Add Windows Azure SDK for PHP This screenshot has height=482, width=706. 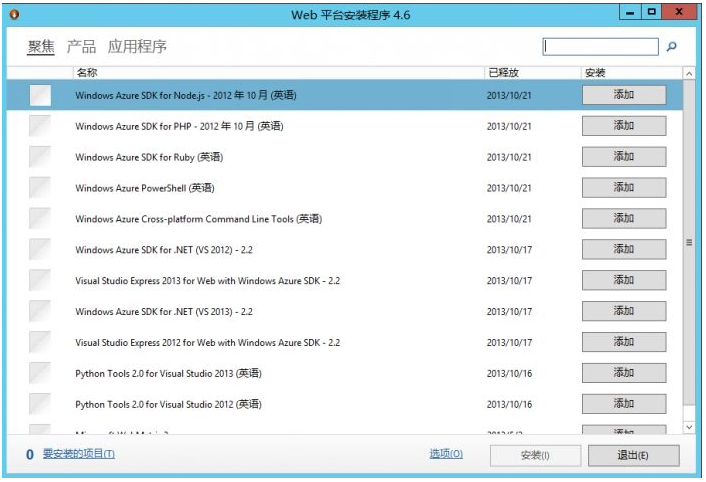point(624,126)
